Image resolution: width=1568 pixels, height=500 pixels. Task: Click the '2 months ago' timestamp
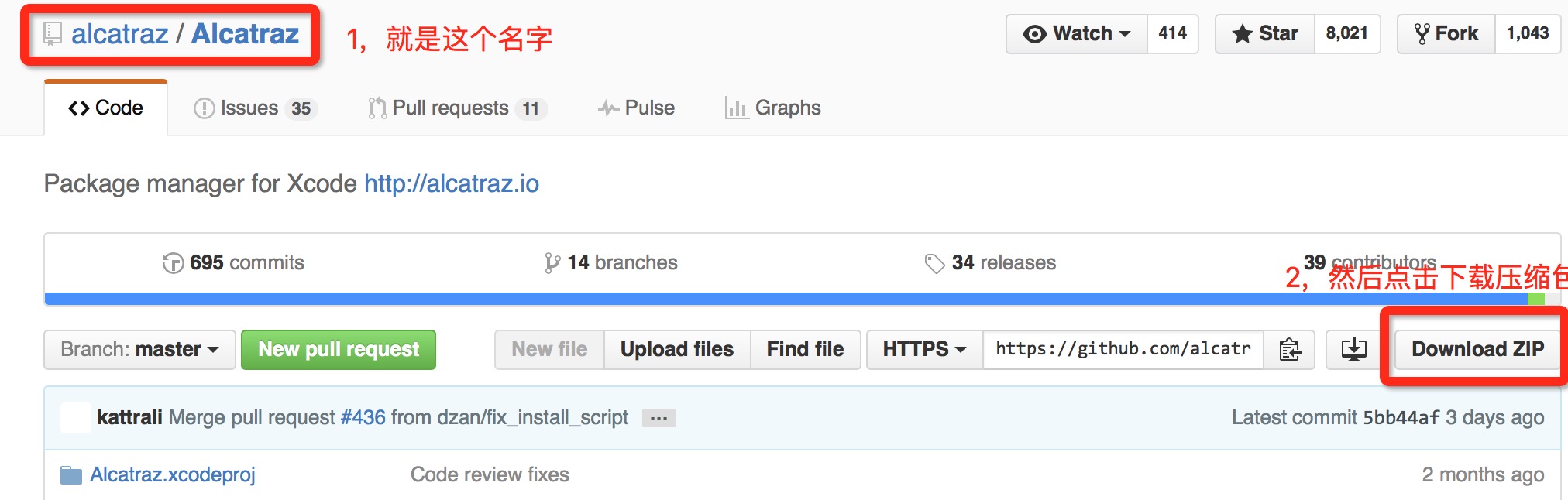1483,474
